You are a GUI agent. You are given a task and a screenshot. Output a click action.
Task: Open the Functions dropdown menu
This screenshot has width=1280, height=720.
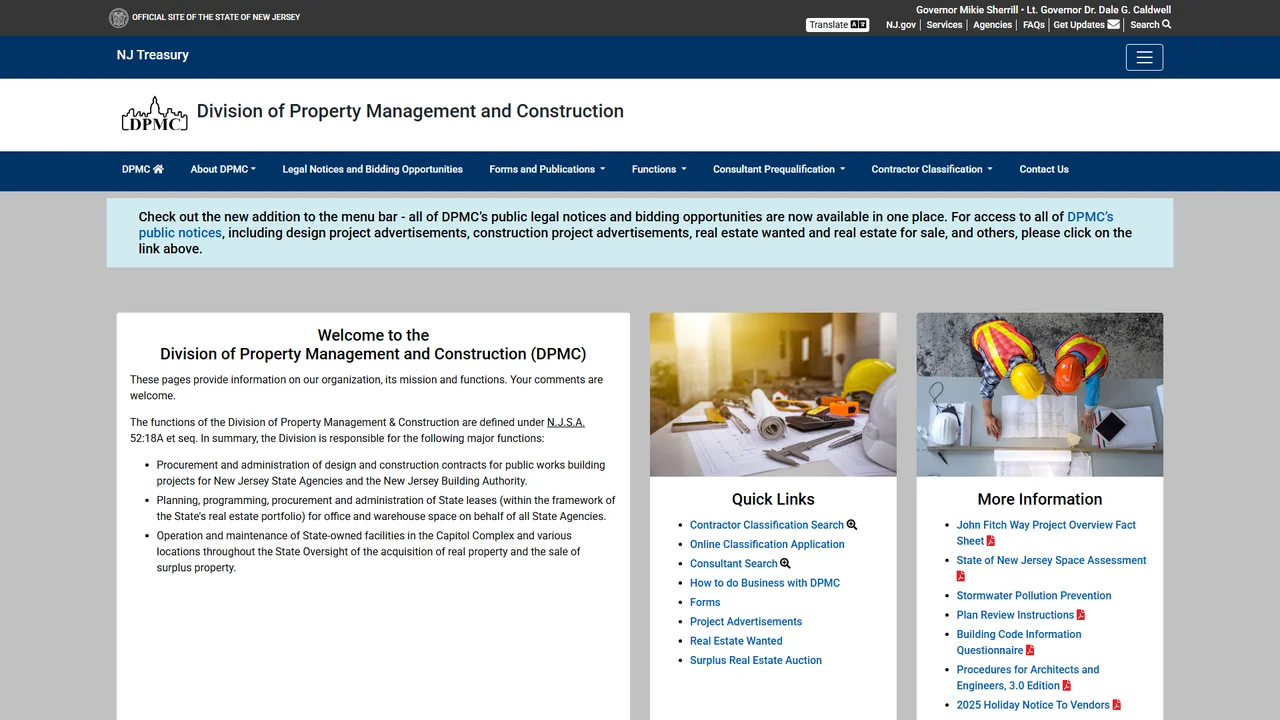(659, 169)
